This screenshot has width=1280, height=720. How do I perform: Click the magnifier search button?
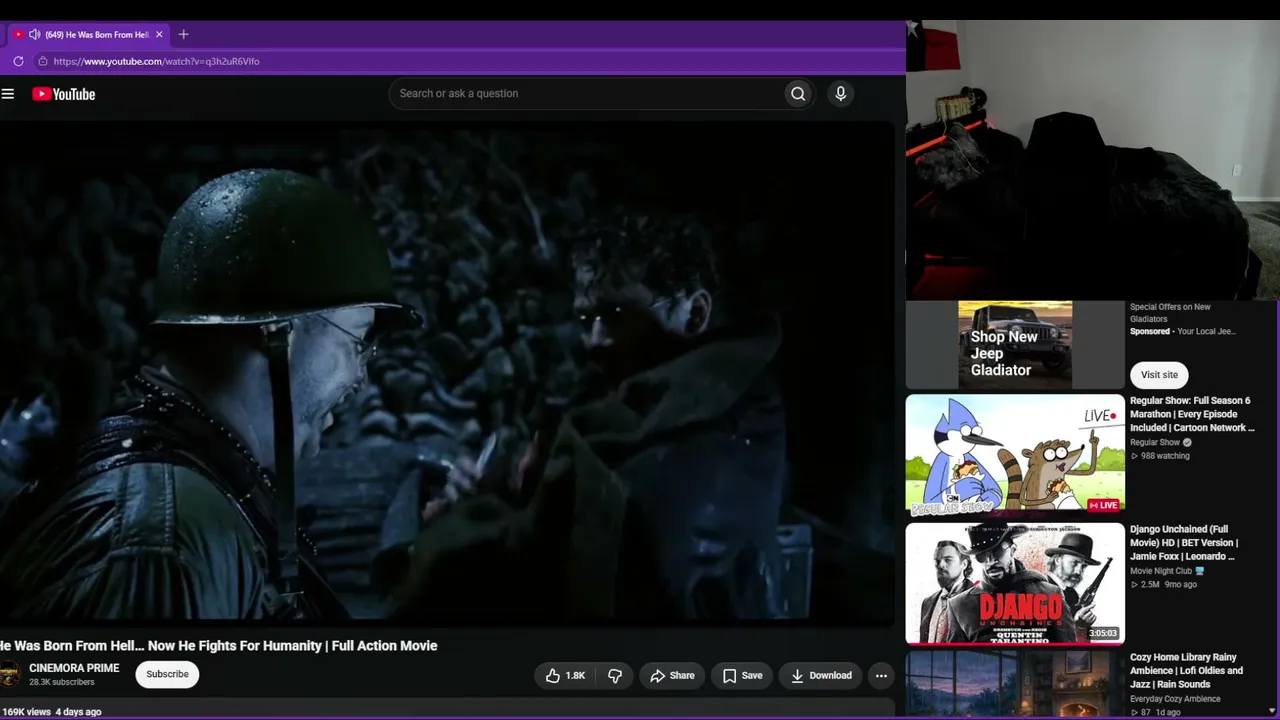pos(798,94)
